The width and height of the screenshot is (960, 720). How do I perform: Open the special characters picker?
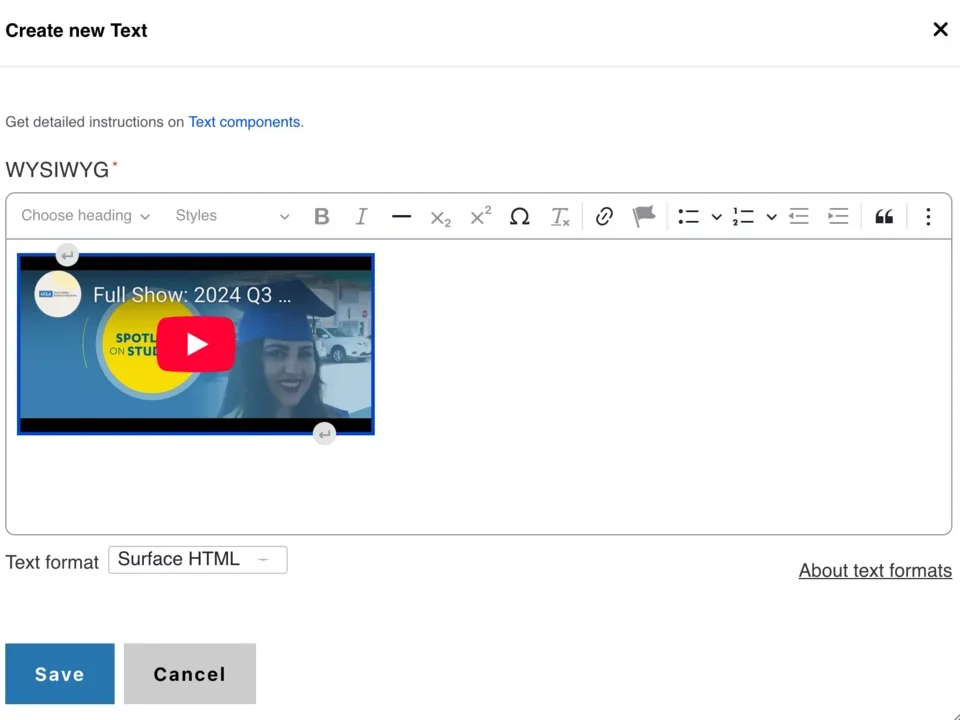coord(520,216)
